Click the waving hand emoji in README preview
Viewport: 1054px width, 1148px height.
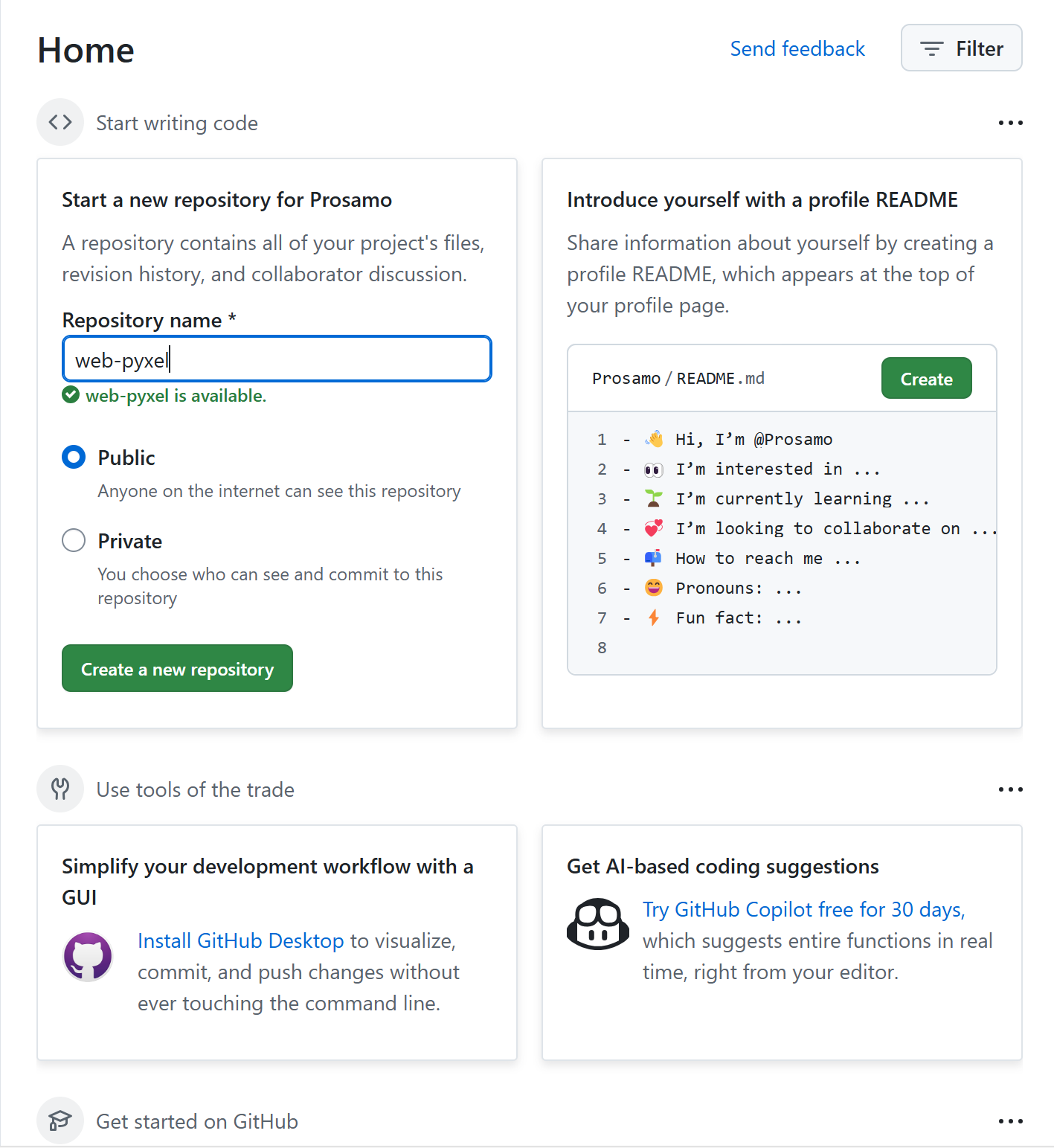[654, 439]
